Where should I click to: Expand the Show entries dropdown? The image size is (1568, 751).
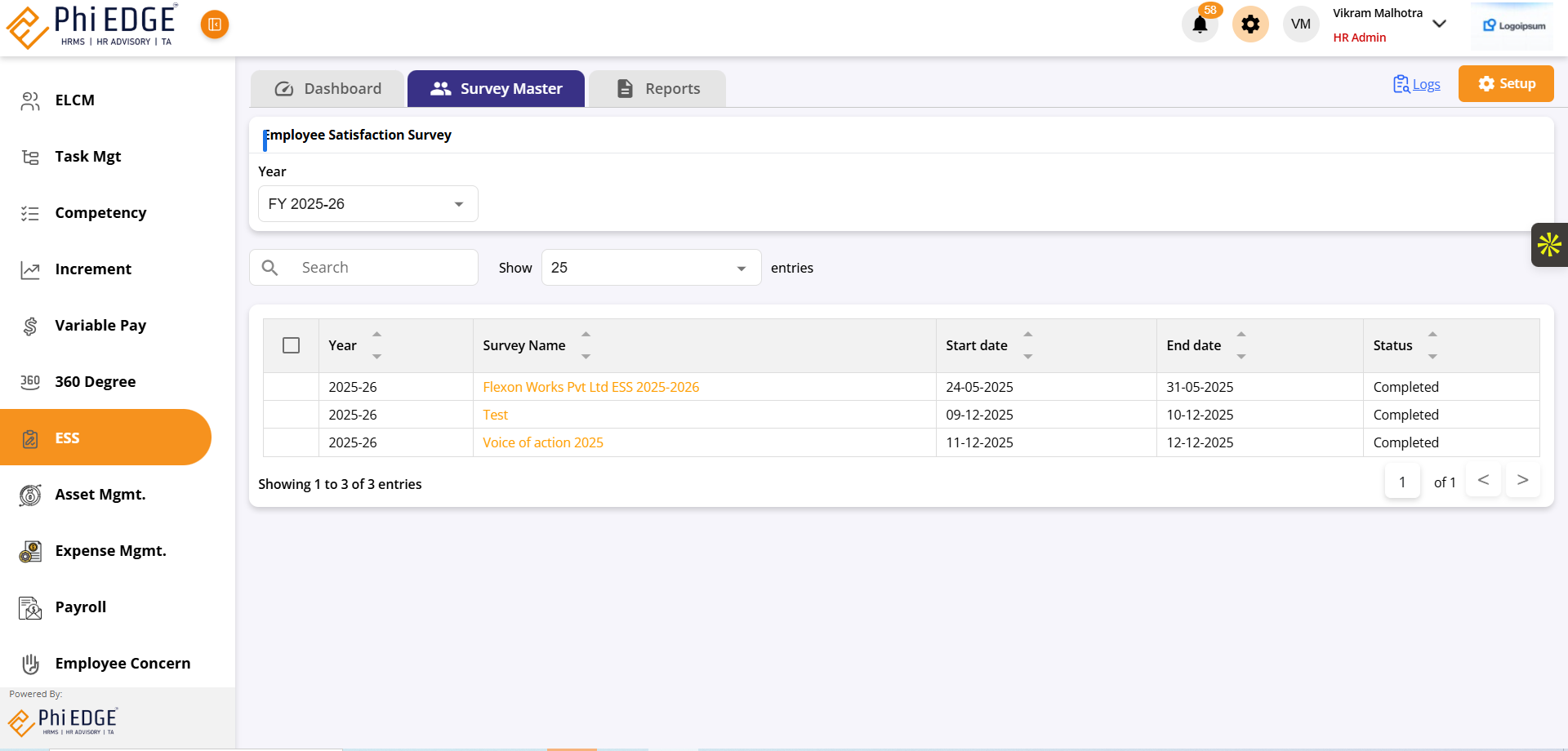(x=651, y=268)
